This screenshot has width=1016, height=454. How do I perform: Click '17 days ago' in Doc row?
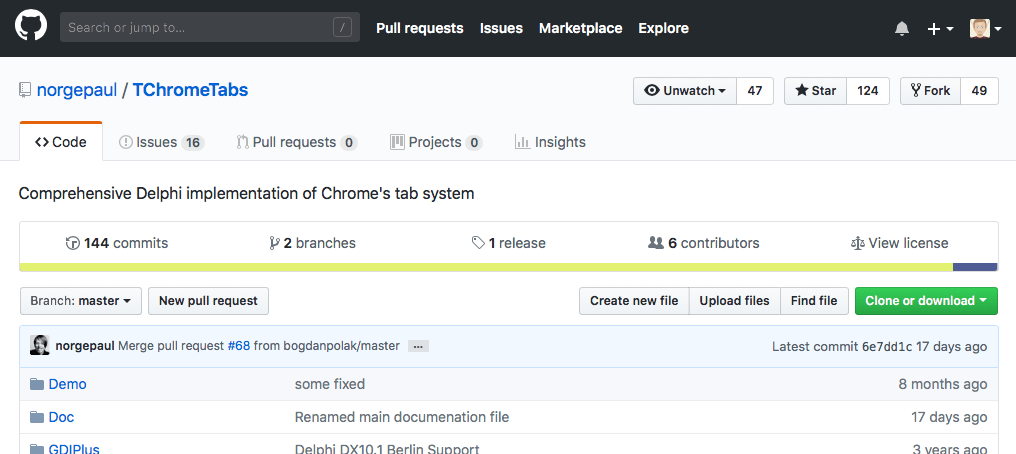pyautogui.click(x=949, y=417)
